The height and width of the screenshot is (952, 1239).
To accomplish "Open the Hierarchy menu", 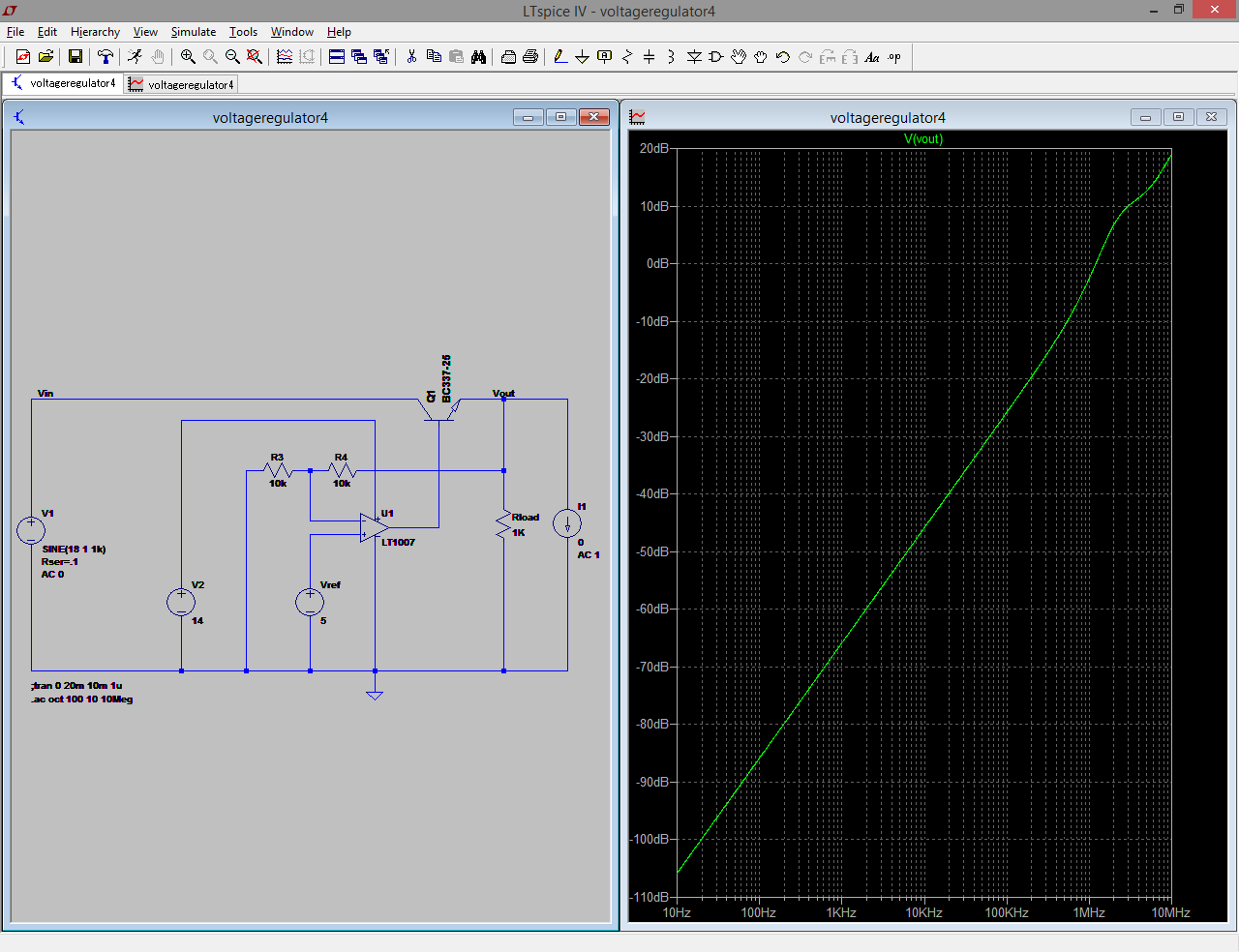I will tap(95, 32).
